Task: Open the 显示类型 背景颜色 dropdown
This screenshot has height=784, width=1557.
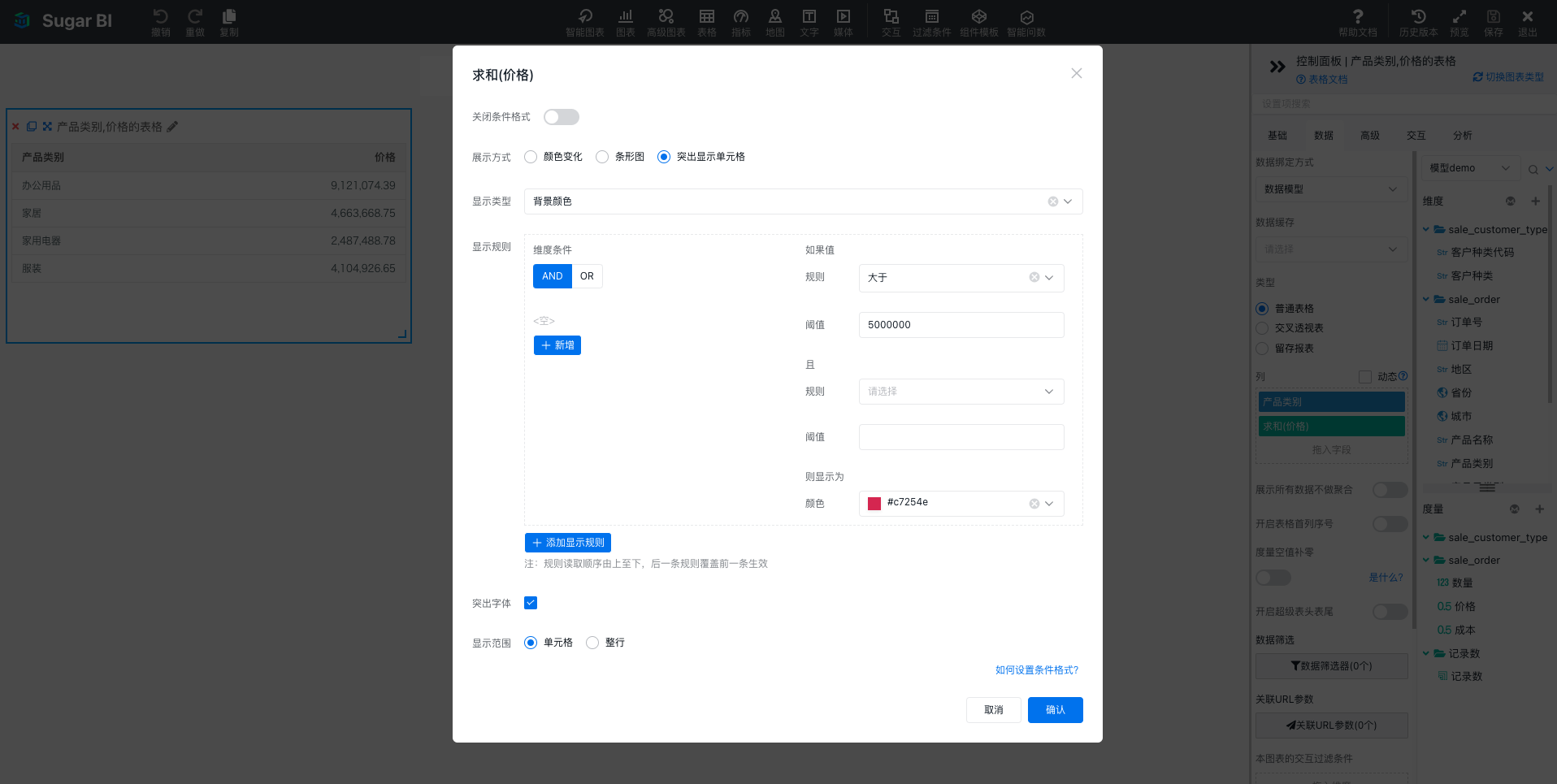Action: pyautogui.click(x=803, y=201)
